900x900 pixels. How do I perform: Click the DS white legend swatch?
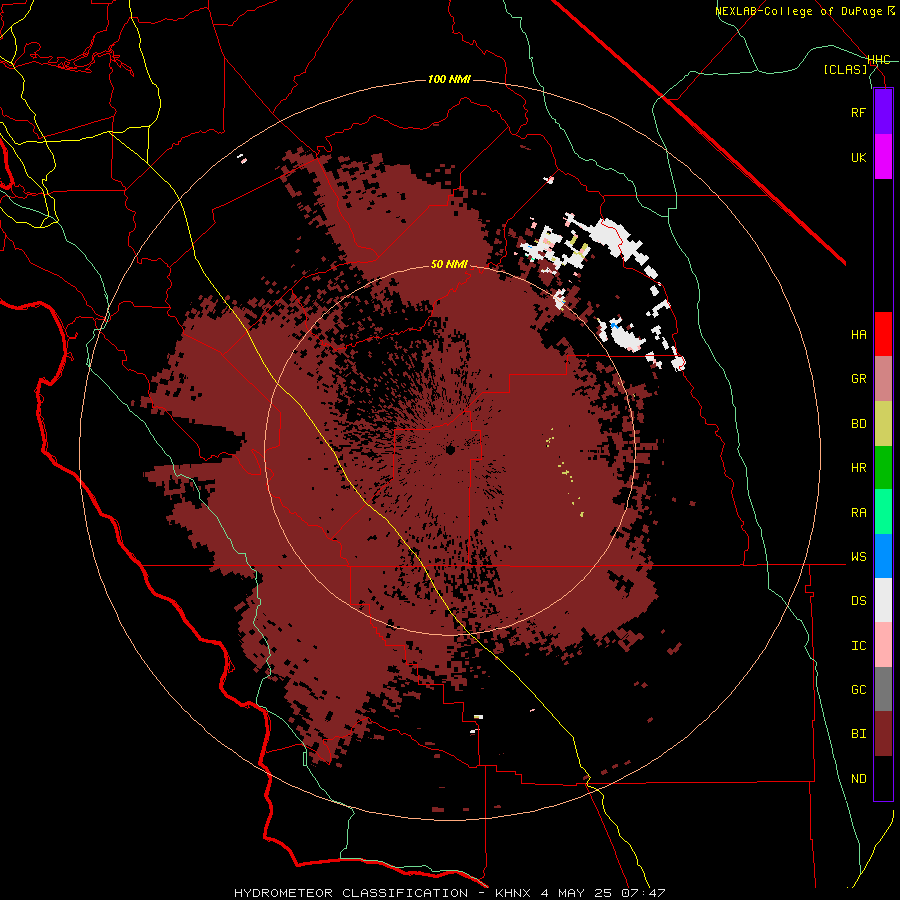[x=883, y=600]
